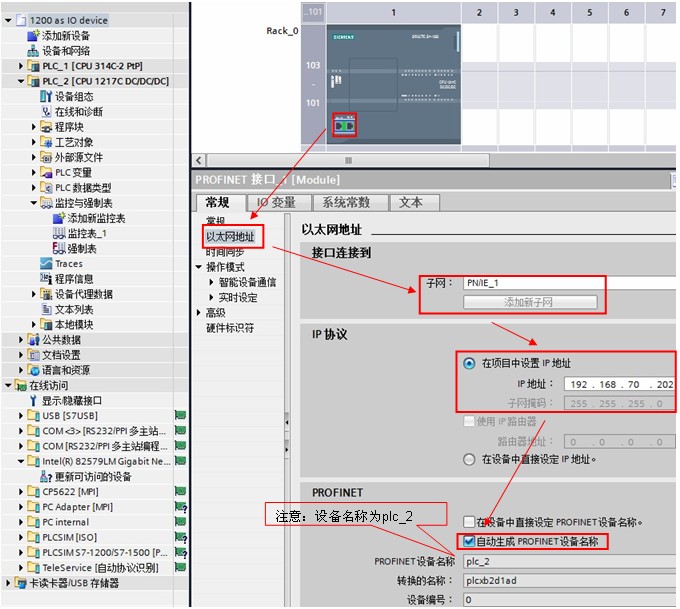The width and height of the screenshot is (680, 609).
Task: Select 以太网地址 in properties navigation
Action: coord(231,237)
